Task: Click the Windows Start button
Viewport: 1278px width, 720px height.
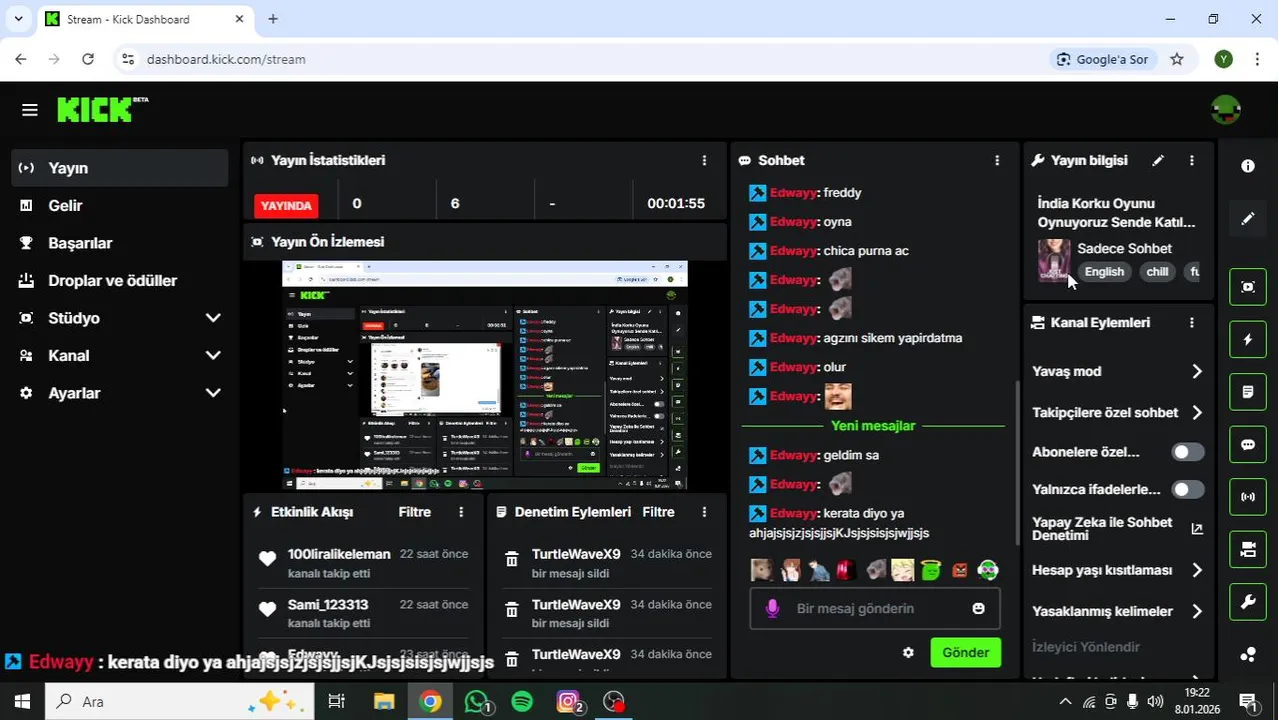Action: pos(22,702)
